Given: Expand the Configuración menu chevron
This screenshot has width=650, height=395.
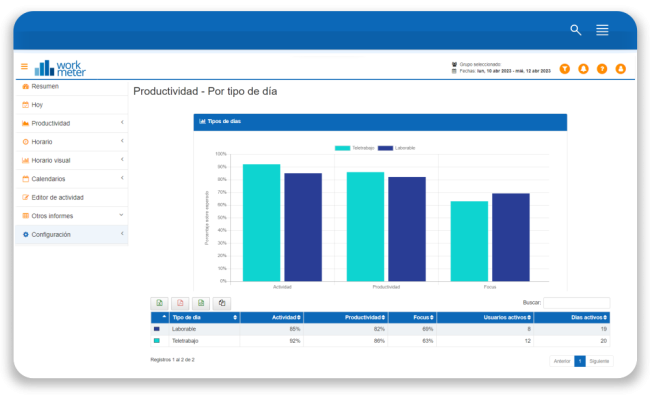Looking at the screenshot, I should pos(122,234).
